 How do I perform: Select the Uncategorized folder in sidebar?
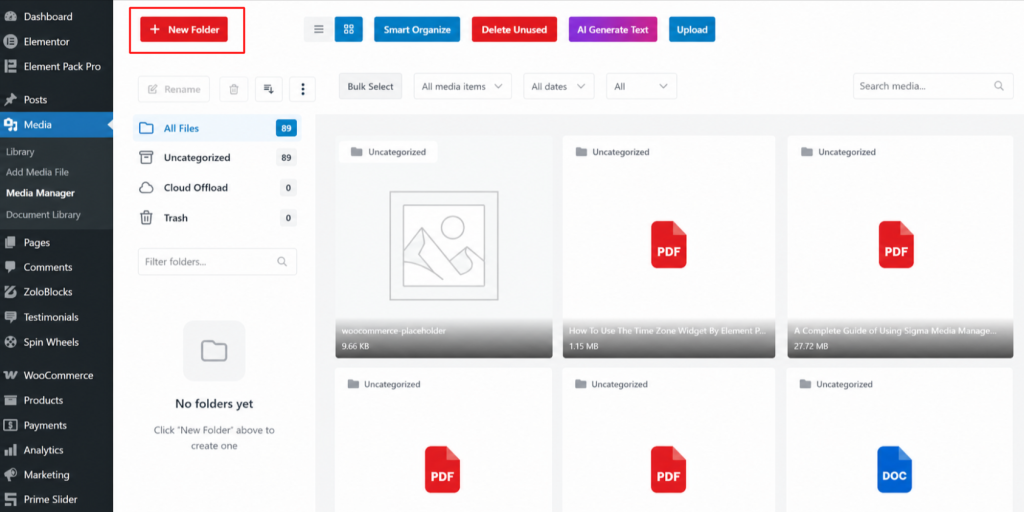217,157
